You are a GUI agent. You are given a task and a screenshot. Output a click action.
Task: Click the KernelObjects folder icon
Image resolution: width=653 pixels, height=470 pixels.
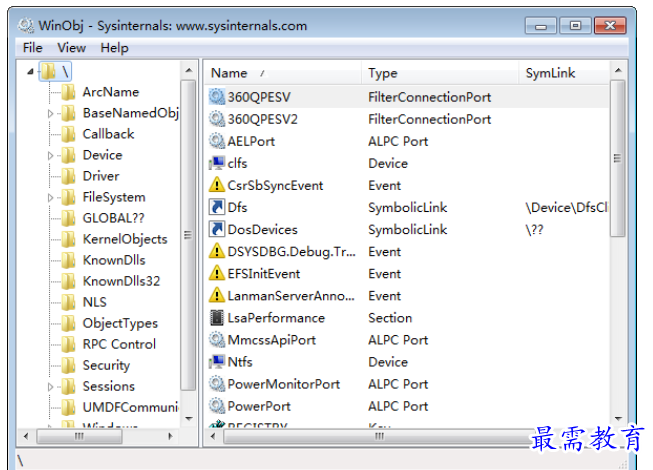(68, 239)
